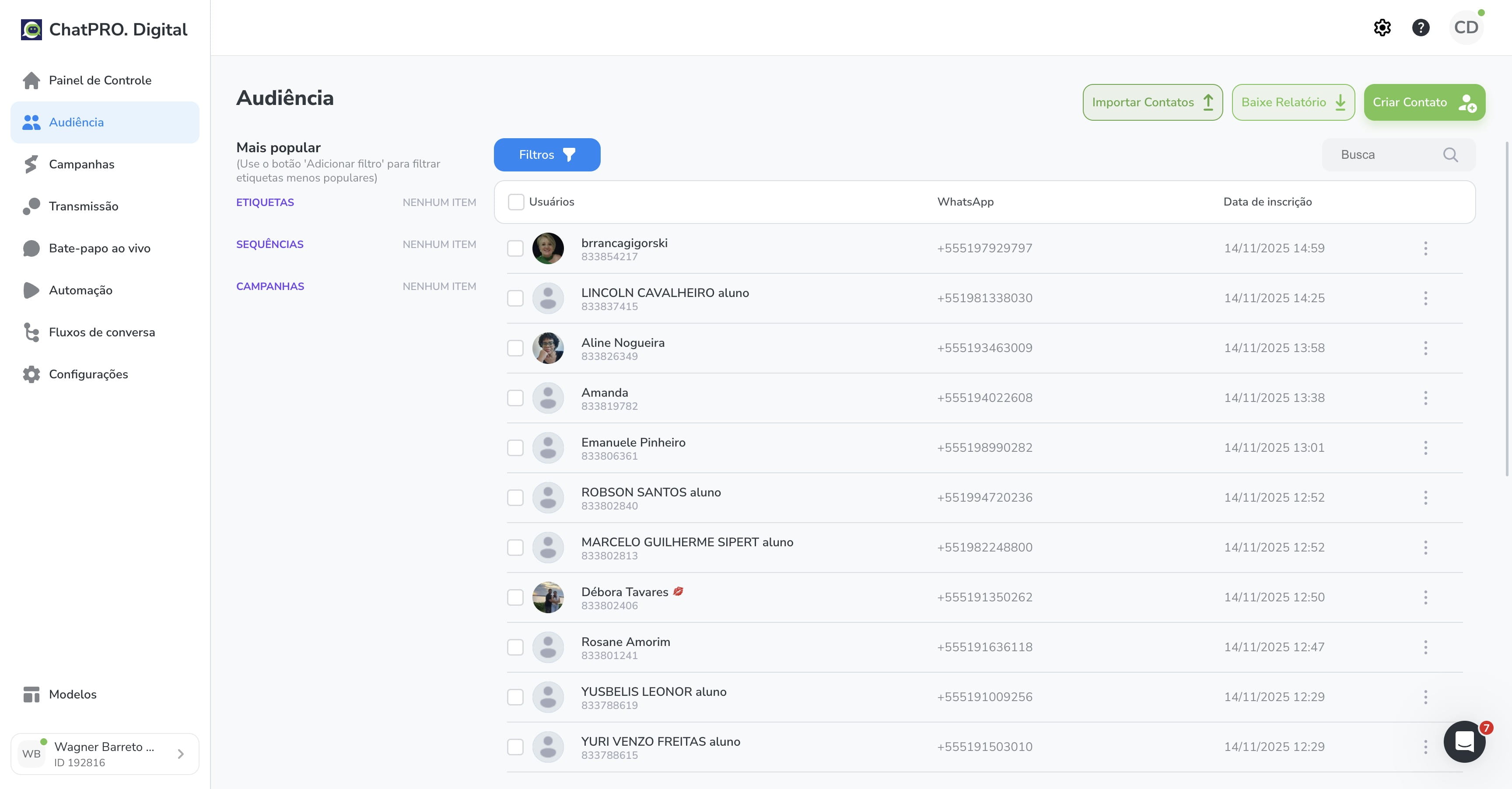Check the box for LINCOLN CAVALHEIRO aluno
Image resolution: width=1512 pixels, height=789 pixels.
[515, 298]
